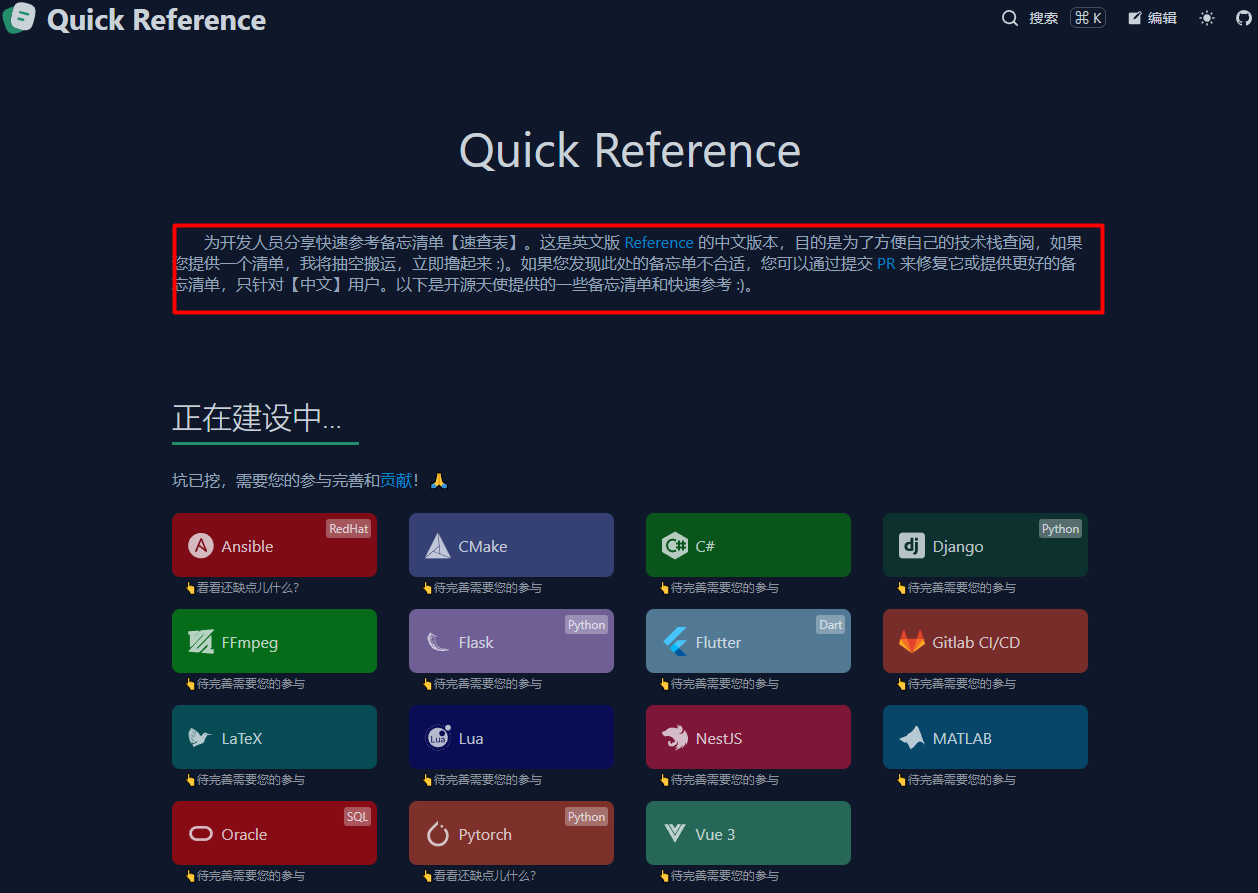
Task: Open the Lua reference card
Action: [x=511, y=737]
